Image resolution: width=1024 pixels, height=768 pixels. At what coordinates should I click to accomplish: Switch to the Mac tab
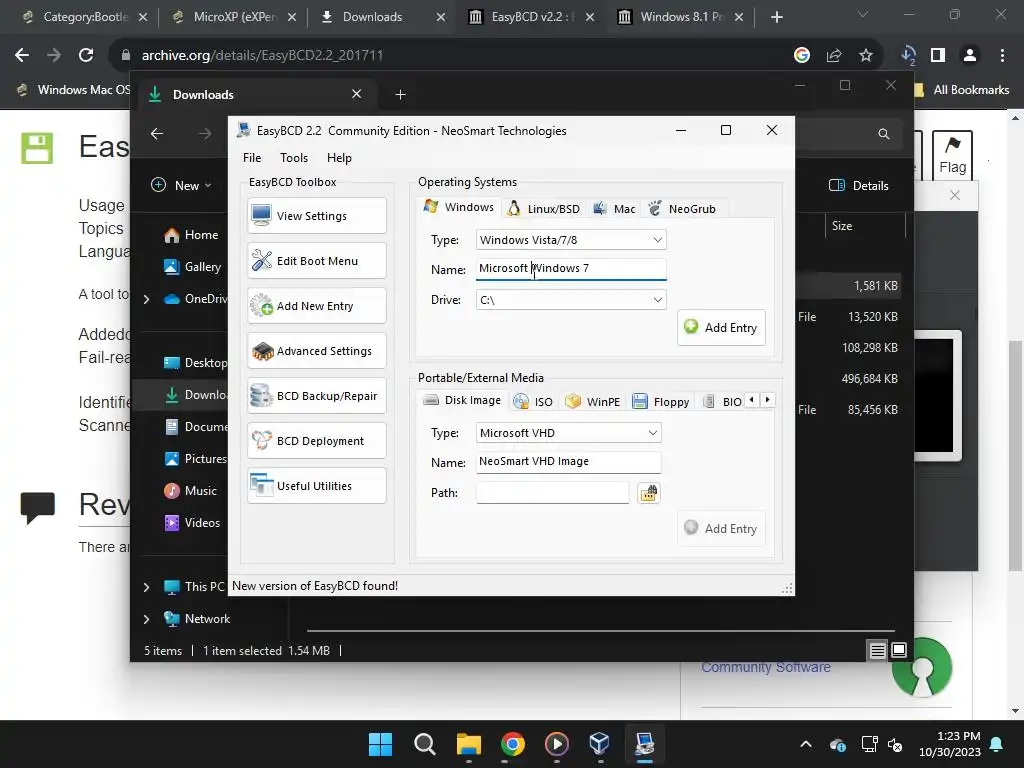tap(614, 209)
